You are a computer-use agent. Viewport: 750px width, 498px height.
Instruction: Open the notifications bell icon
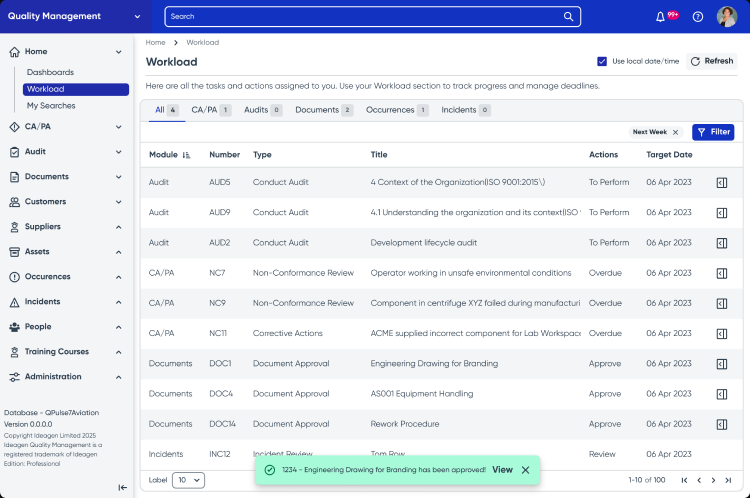tap(660, 17)
